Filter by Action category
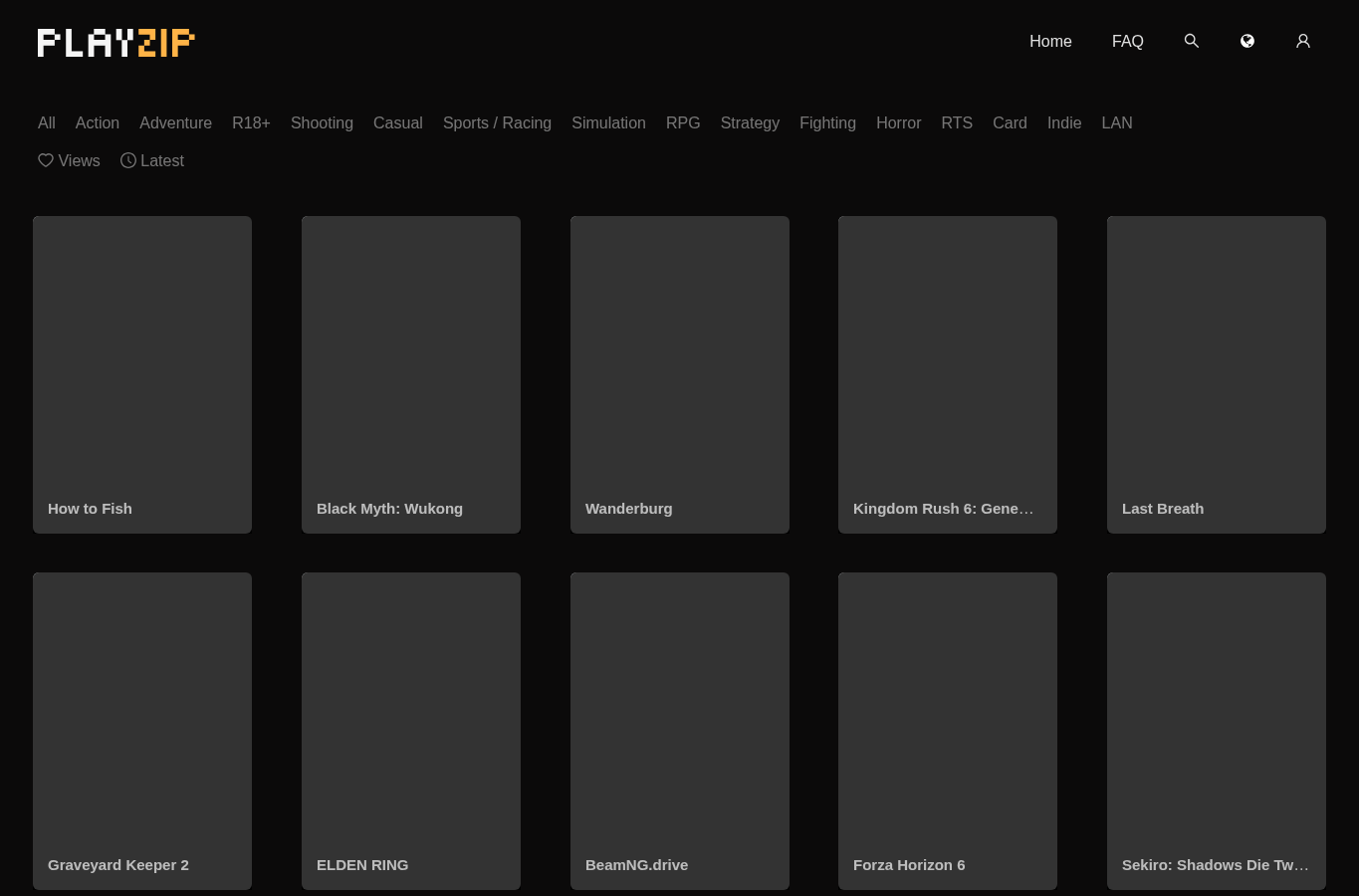 pos(98,122)
